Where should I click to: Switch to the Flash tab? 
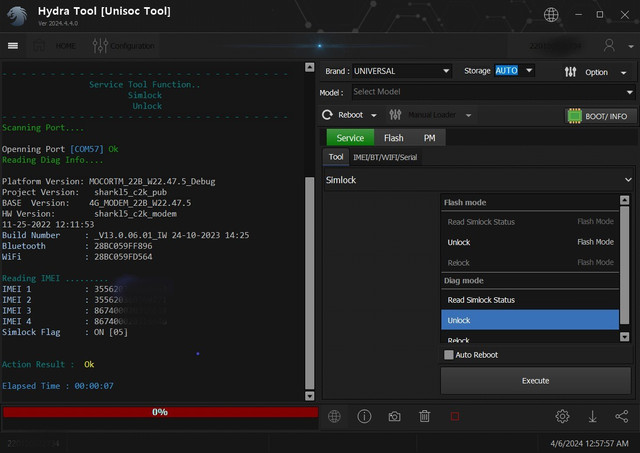point(393,138)
